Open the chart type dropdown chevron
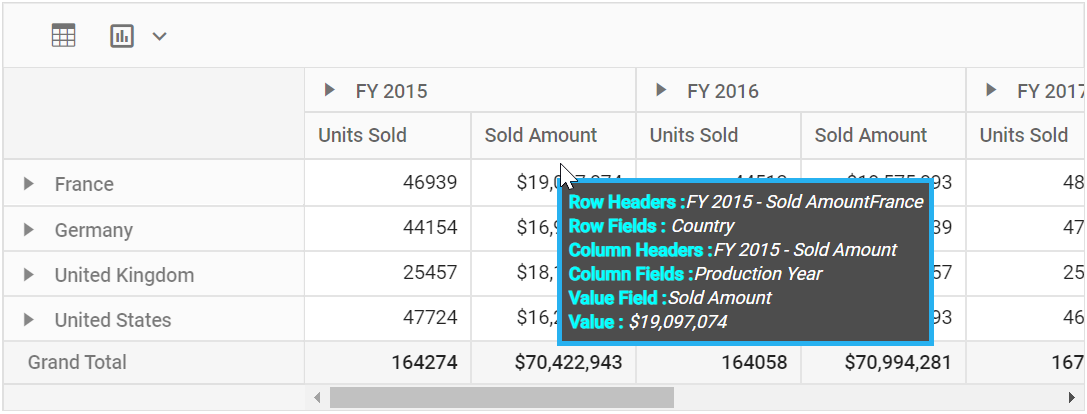Screen dimensions: 1087x414 pyautogui.click(x=159, y=36)
